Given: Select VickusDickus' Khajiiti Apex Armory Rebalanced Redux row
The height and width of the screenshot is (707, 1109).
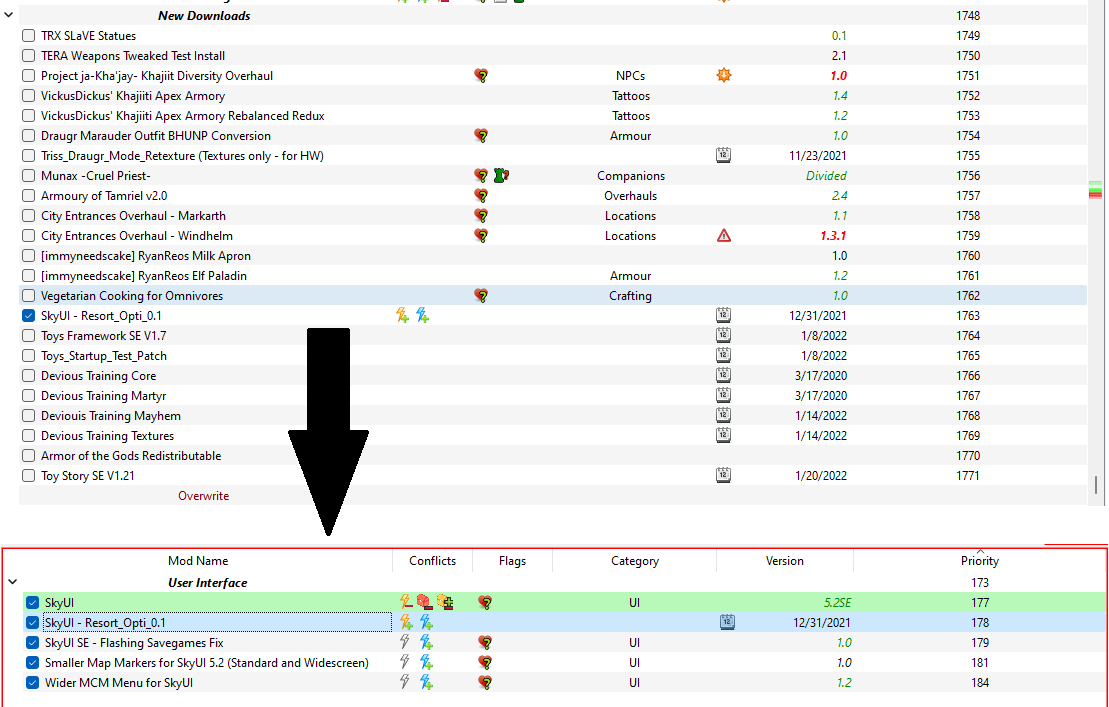Looking at the screenshot, I should [x=552, y=115].
